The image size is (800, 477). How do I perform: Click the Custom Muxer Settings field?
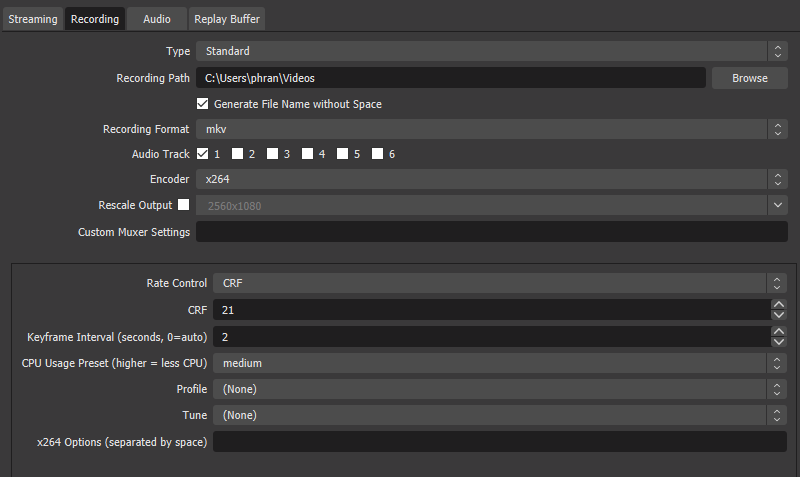(x=491, y=232)
